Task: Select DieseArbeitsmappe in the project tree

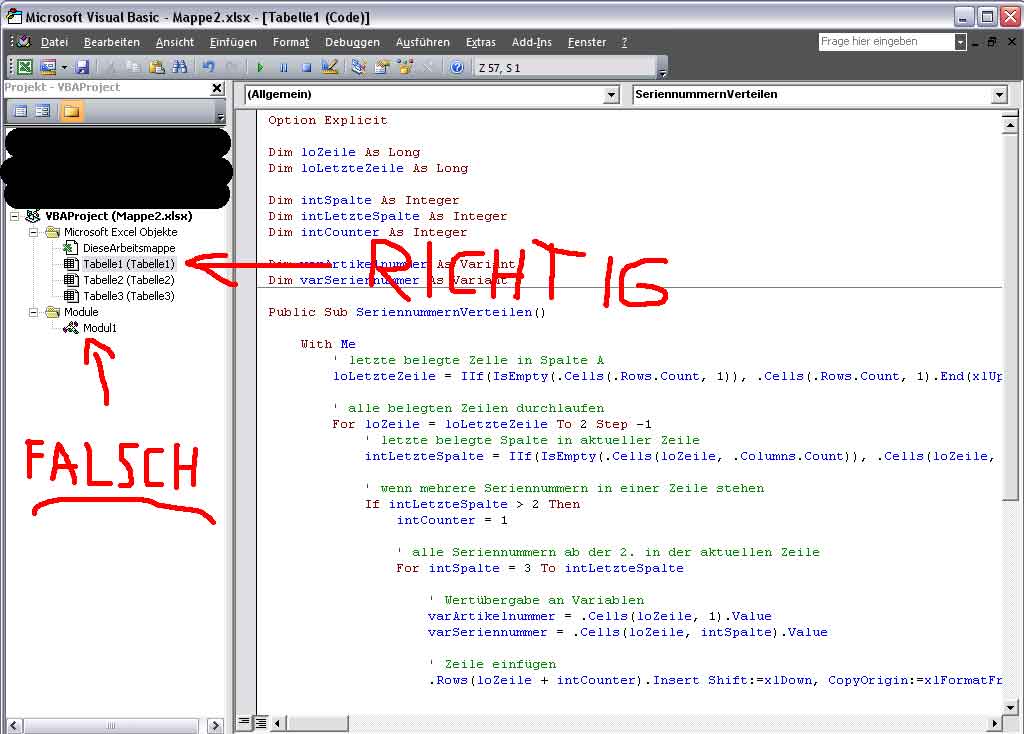Action: pyautogui.click(x=128, y=248)
